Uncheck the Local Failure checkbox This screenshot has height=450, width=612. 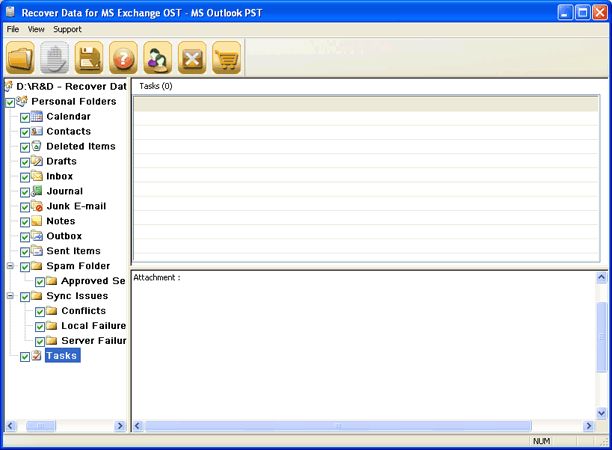point(40,327)
